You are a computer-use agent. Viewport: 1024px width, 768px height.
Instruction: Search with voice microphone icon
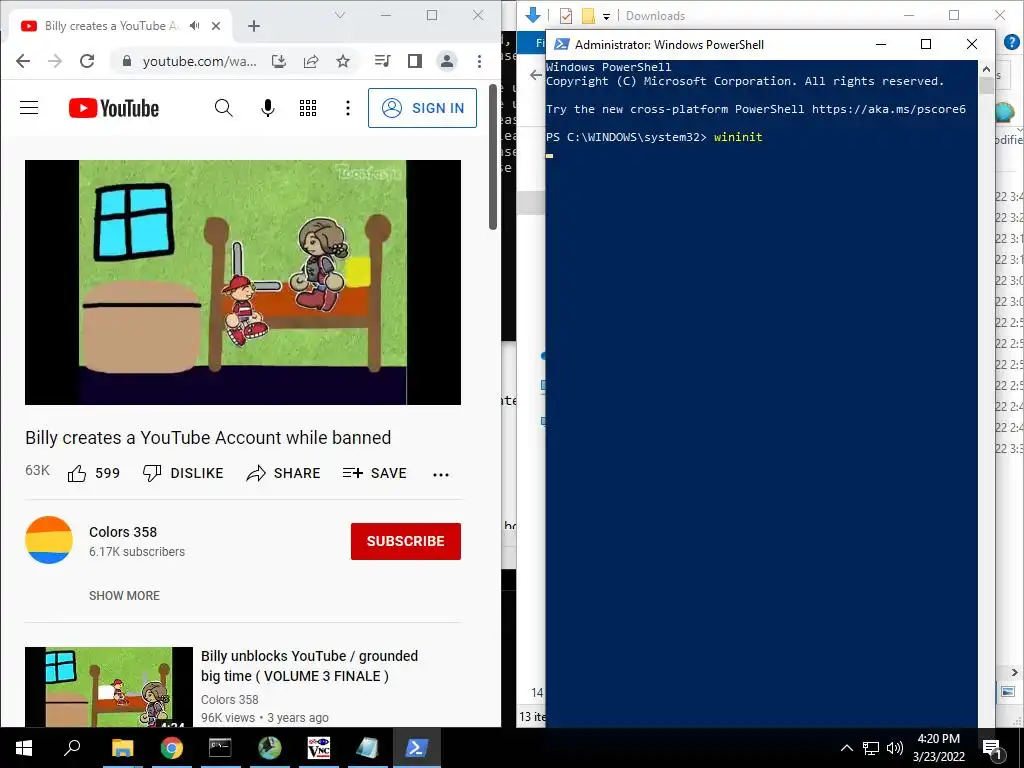[268, 108]
